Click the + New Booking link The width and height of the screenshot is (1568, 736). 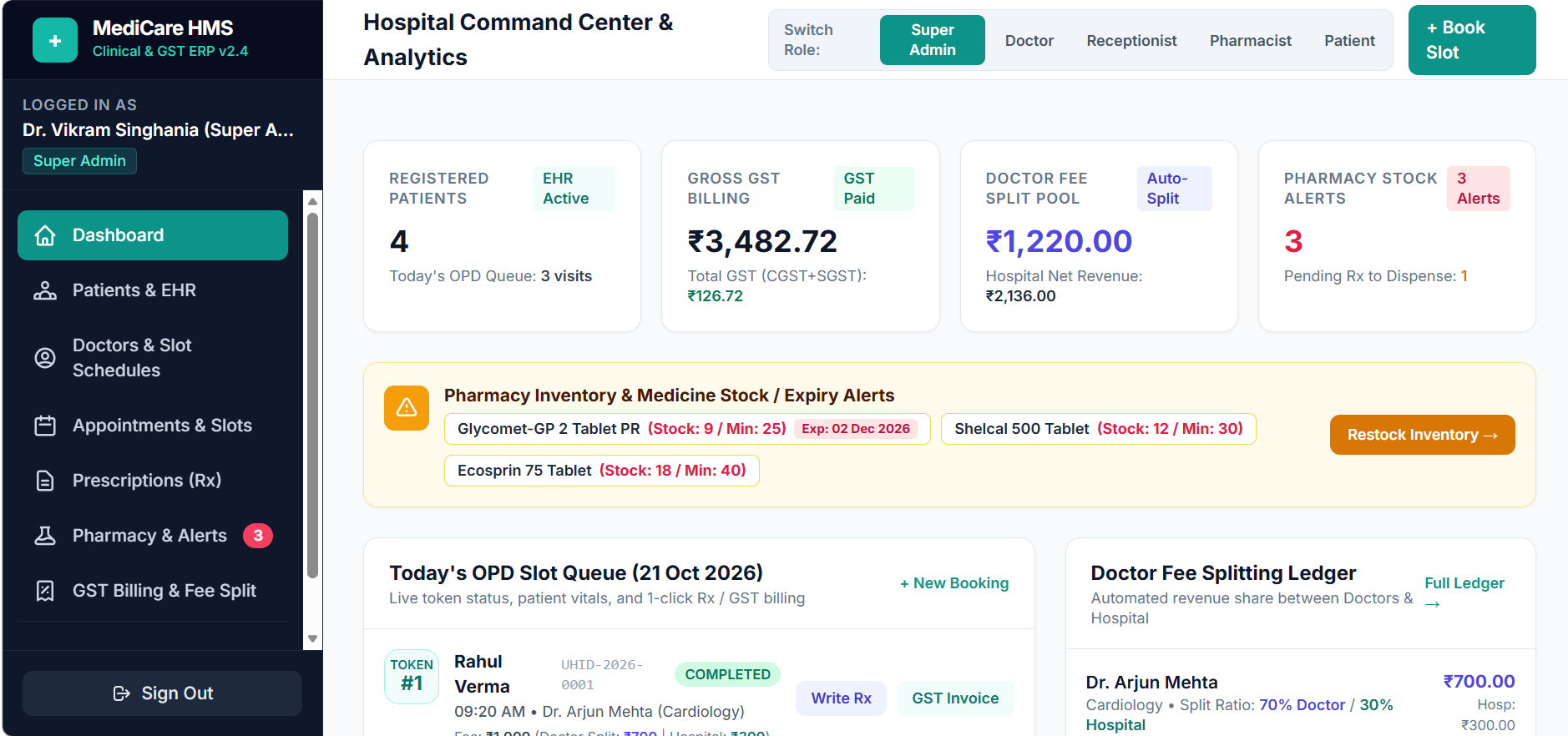click(954, 583)
